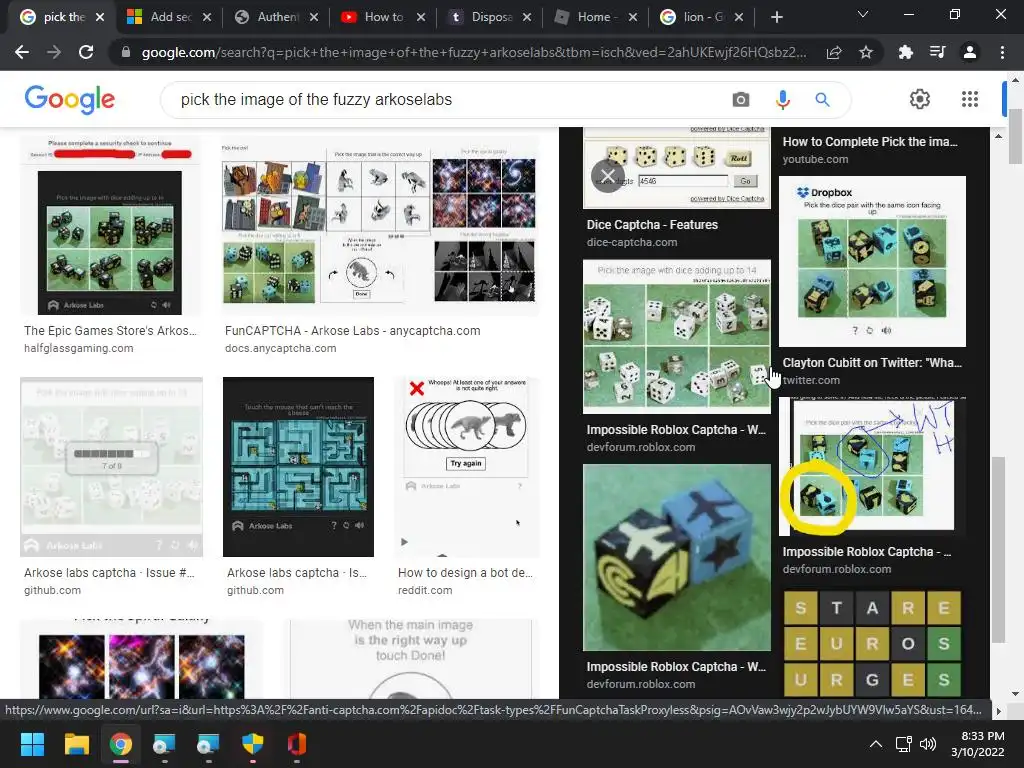Switch to the Authent tab
Image resolution: width=1024 pixels, height=768 pixels.
[x=278, y=18]
